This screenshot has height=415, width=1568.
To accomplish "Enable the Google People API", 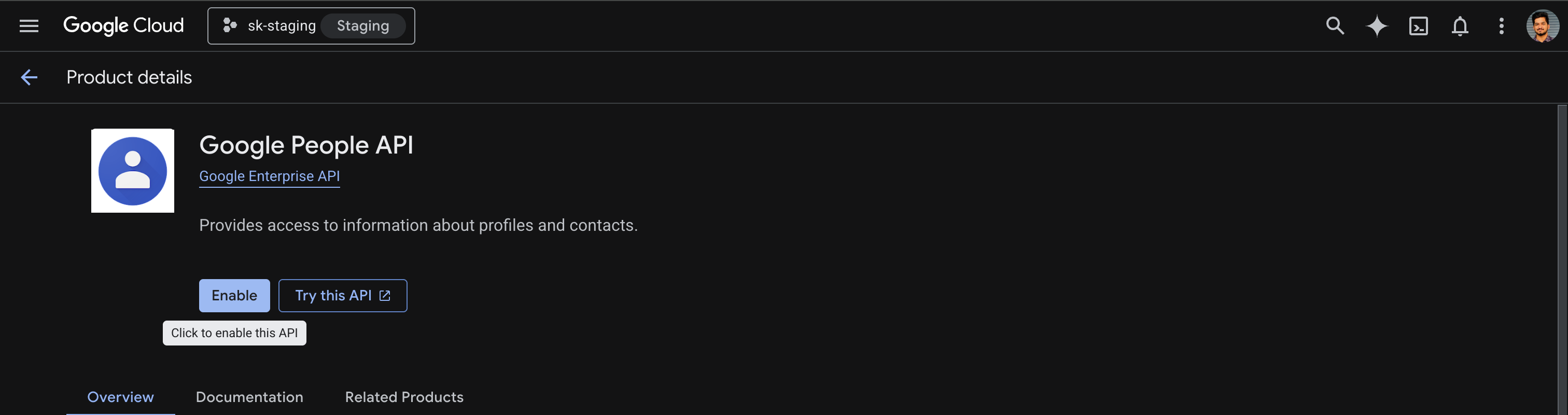I will (x=234, y=296).
